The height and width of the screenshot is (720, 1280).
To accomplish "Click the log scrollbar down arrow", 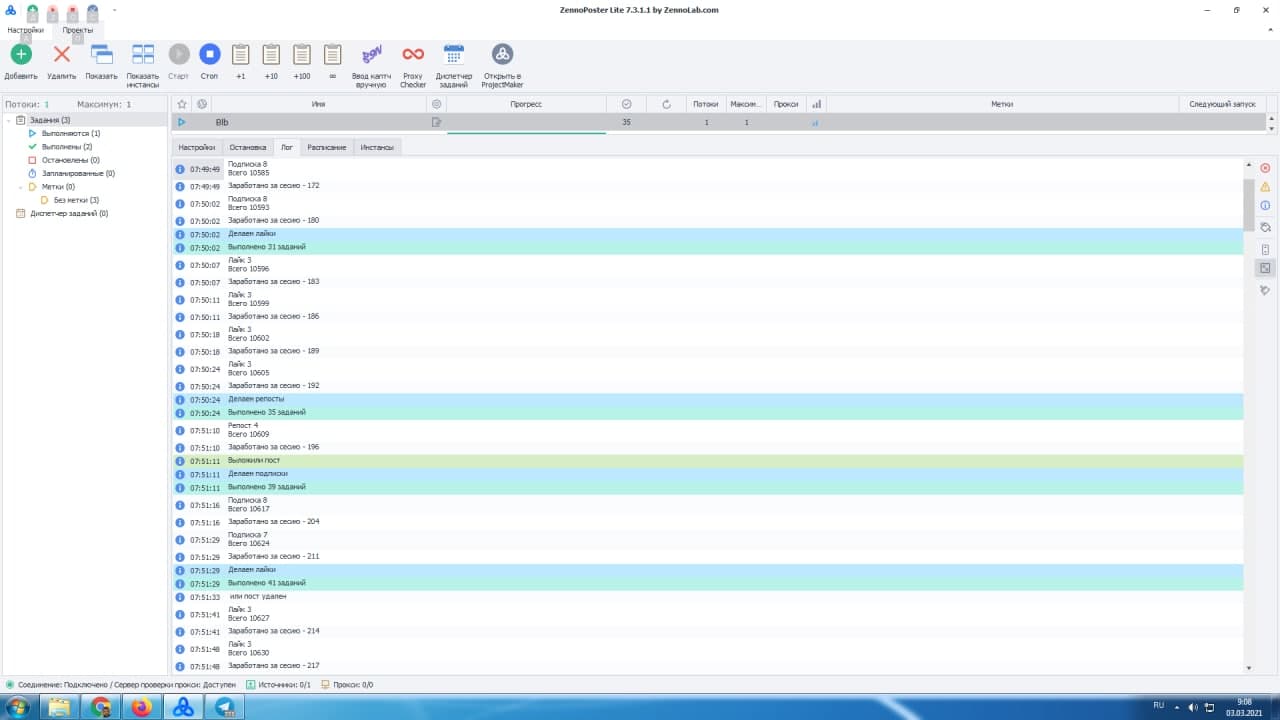I will click(1248, 668).
